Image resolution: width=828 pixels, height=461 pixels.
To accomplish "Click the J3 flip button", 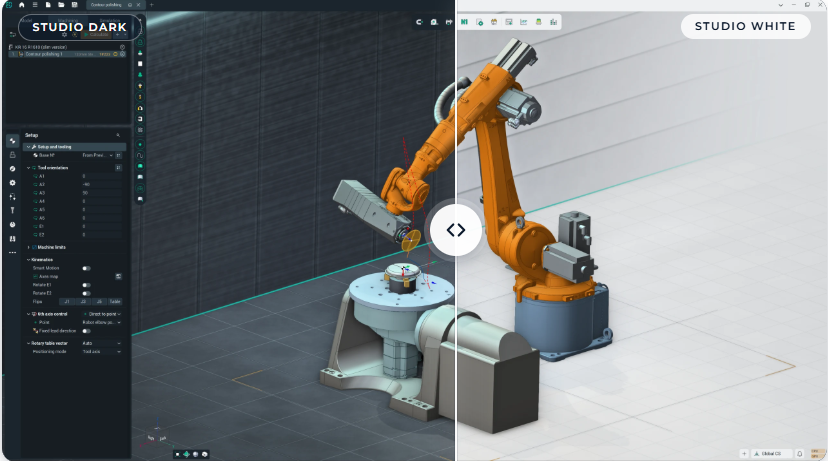I will (x=83, y=302).
